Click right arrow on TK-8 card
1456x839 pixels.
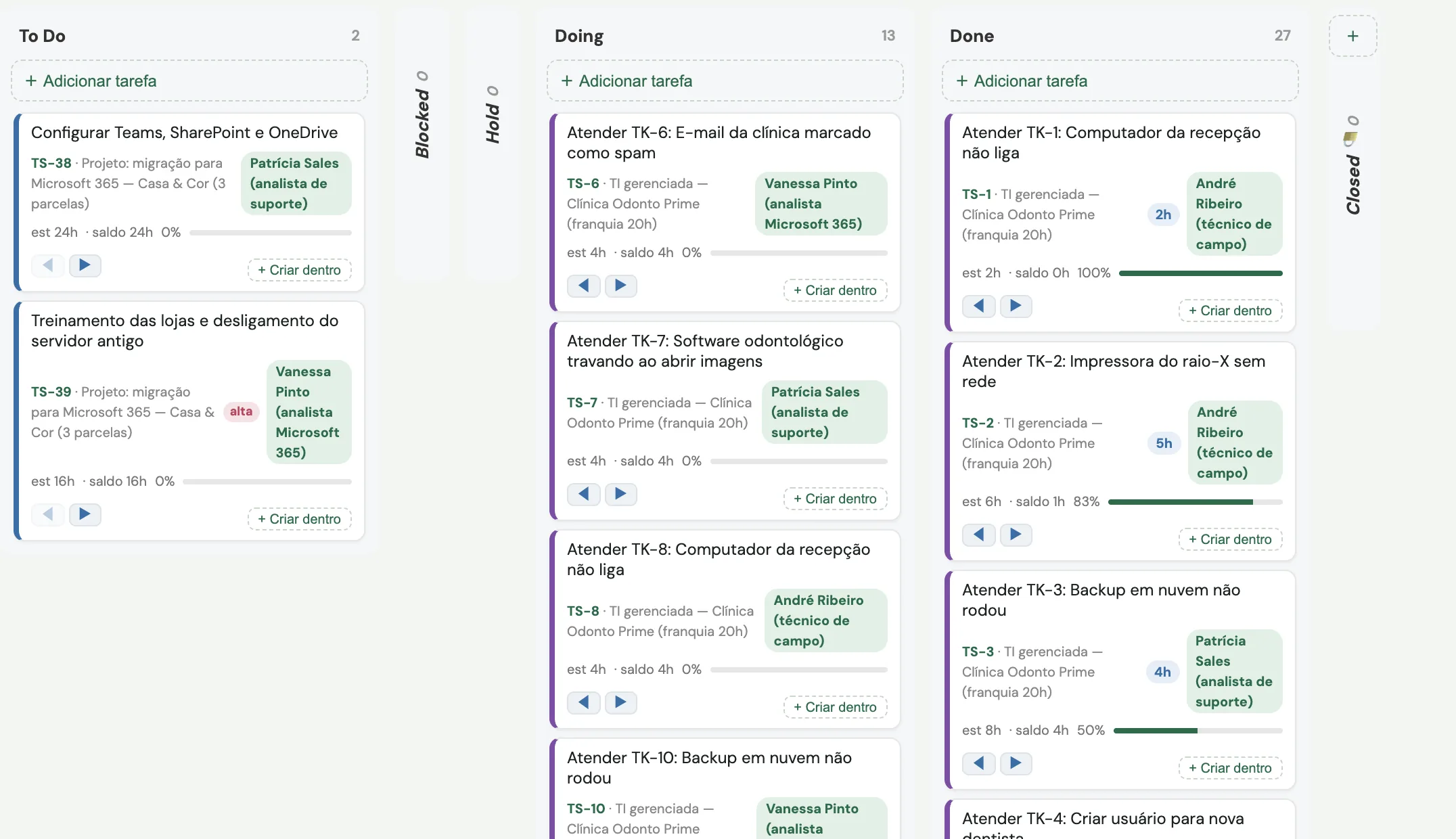tap(620, 702)
